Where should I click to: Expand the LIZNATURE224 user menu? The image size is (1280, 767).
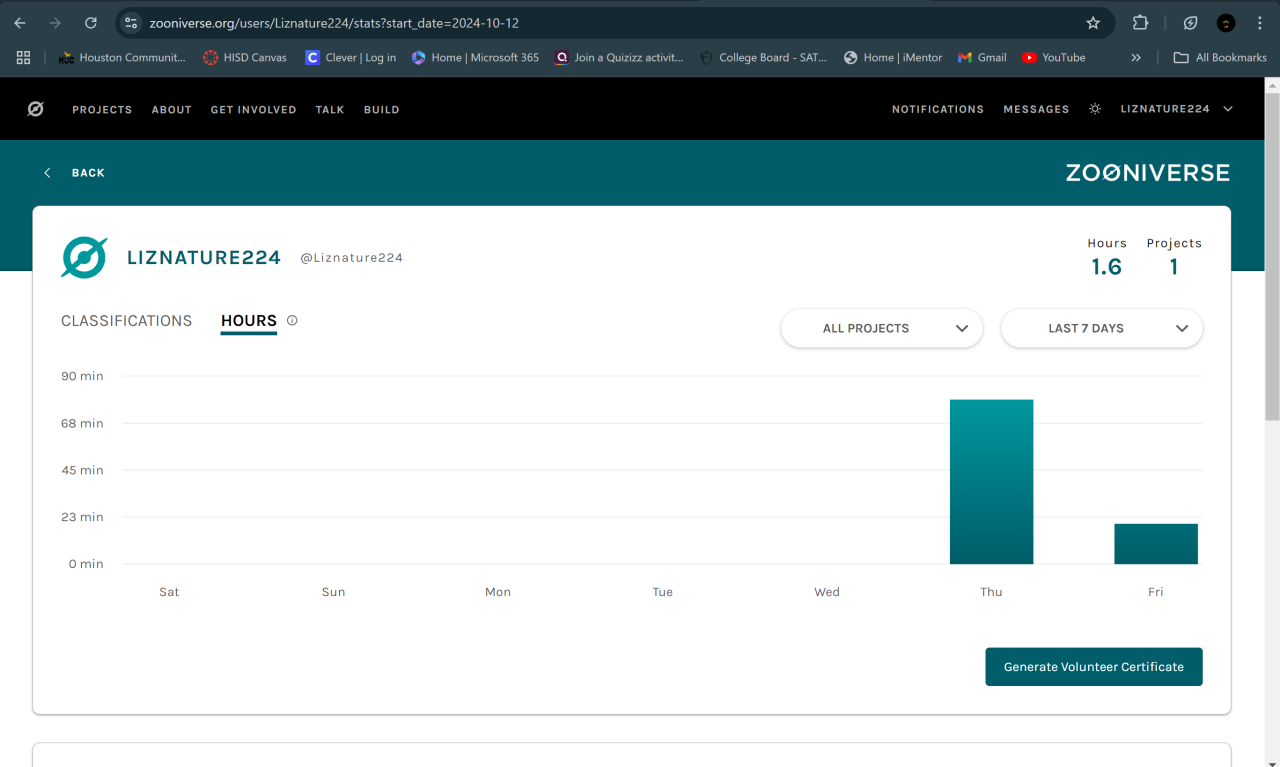click(1176, 109)
